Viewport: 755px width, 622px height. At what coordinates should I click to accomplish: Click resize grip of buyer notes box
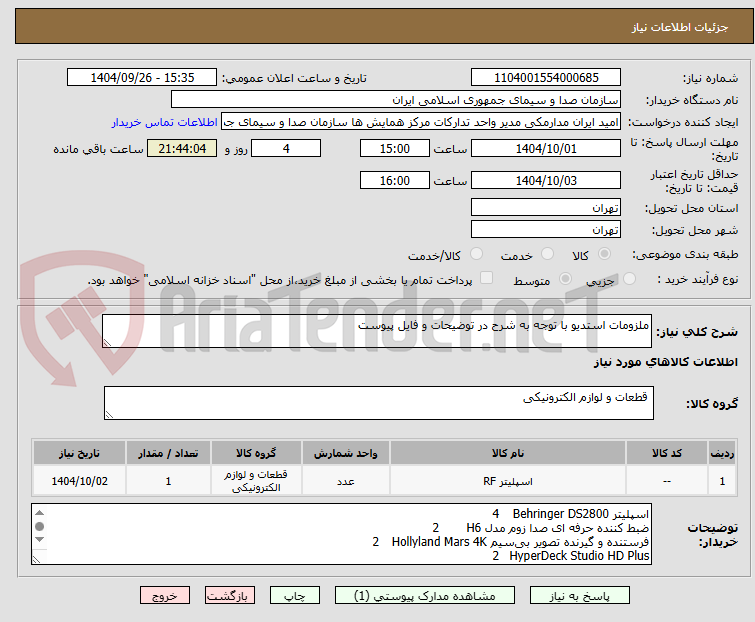pyautogui.click(x=36, y=559)
